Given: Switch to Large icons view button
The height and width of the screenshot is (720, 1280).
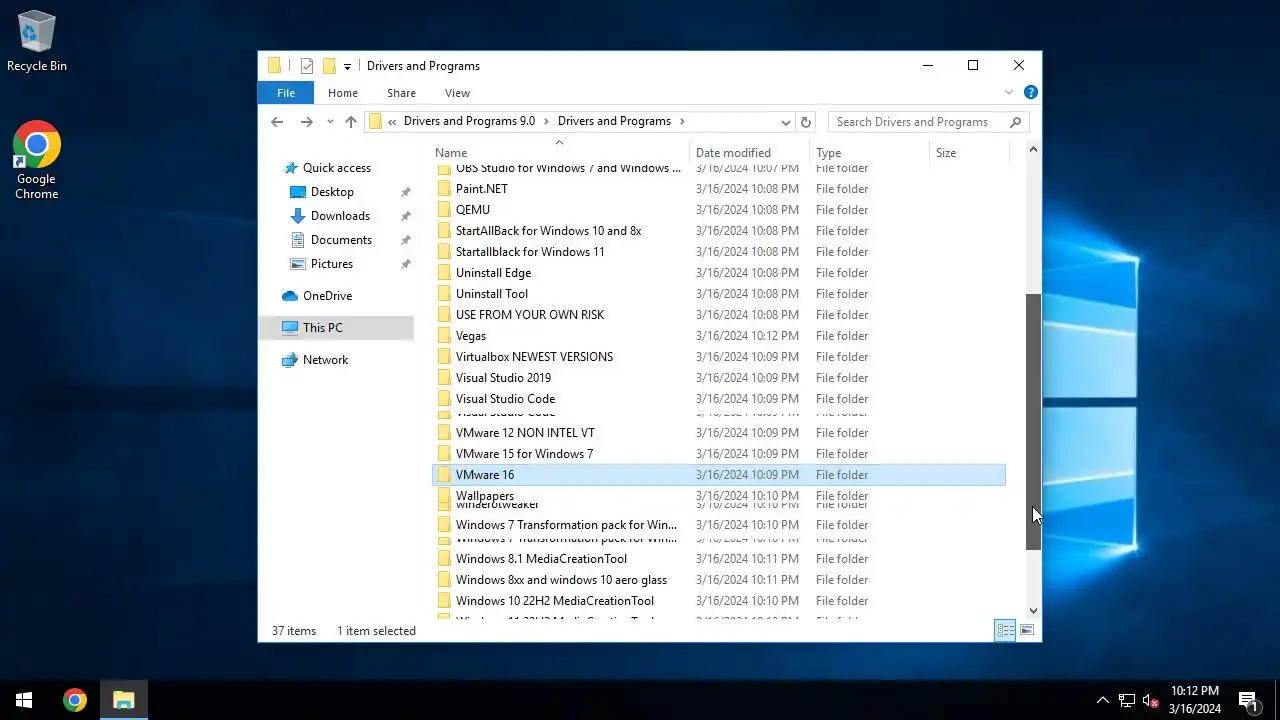Looking at the screenshot, I should point(1026,630).
